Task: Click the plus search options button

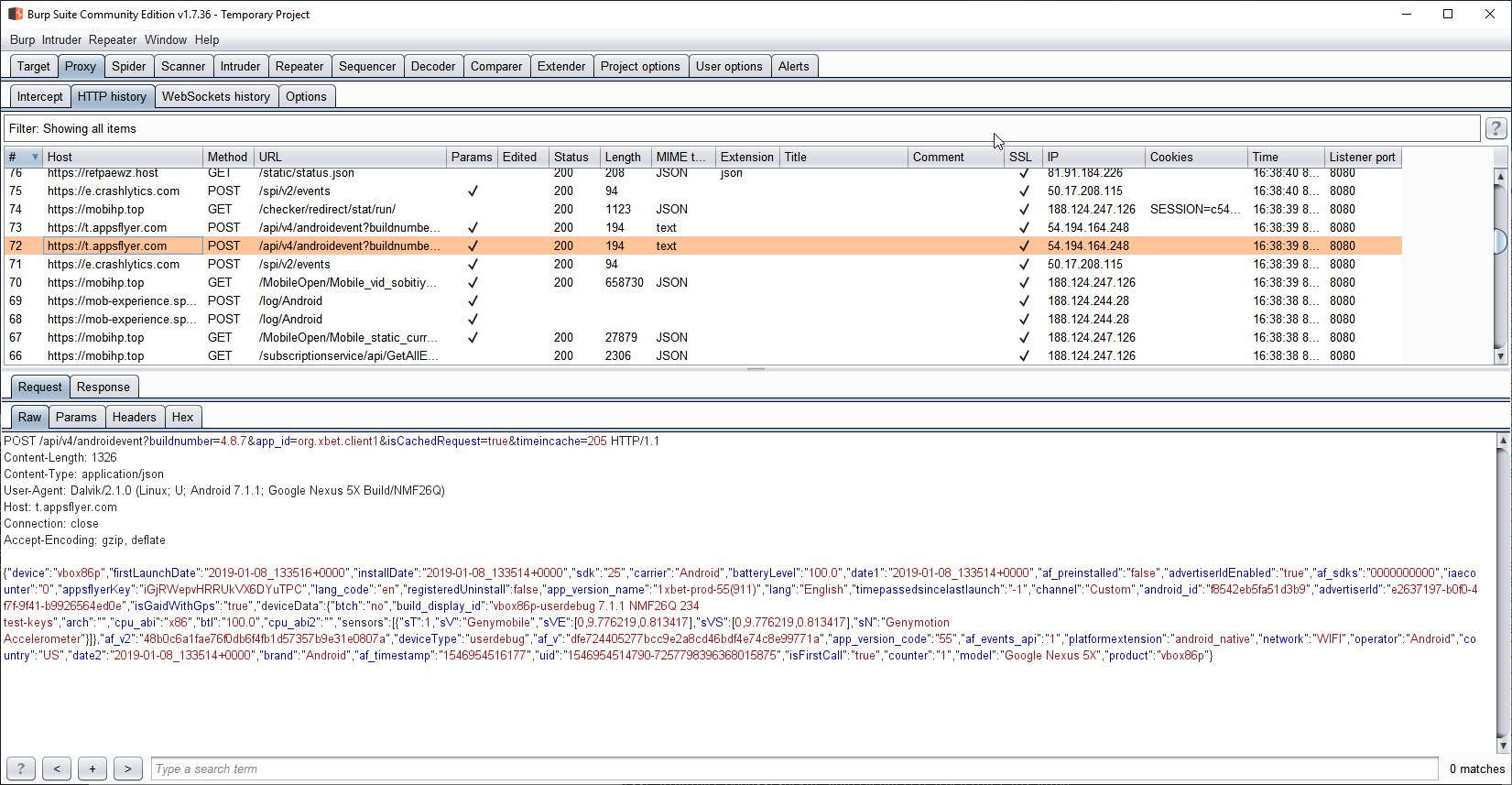Action: coord(92,769)
